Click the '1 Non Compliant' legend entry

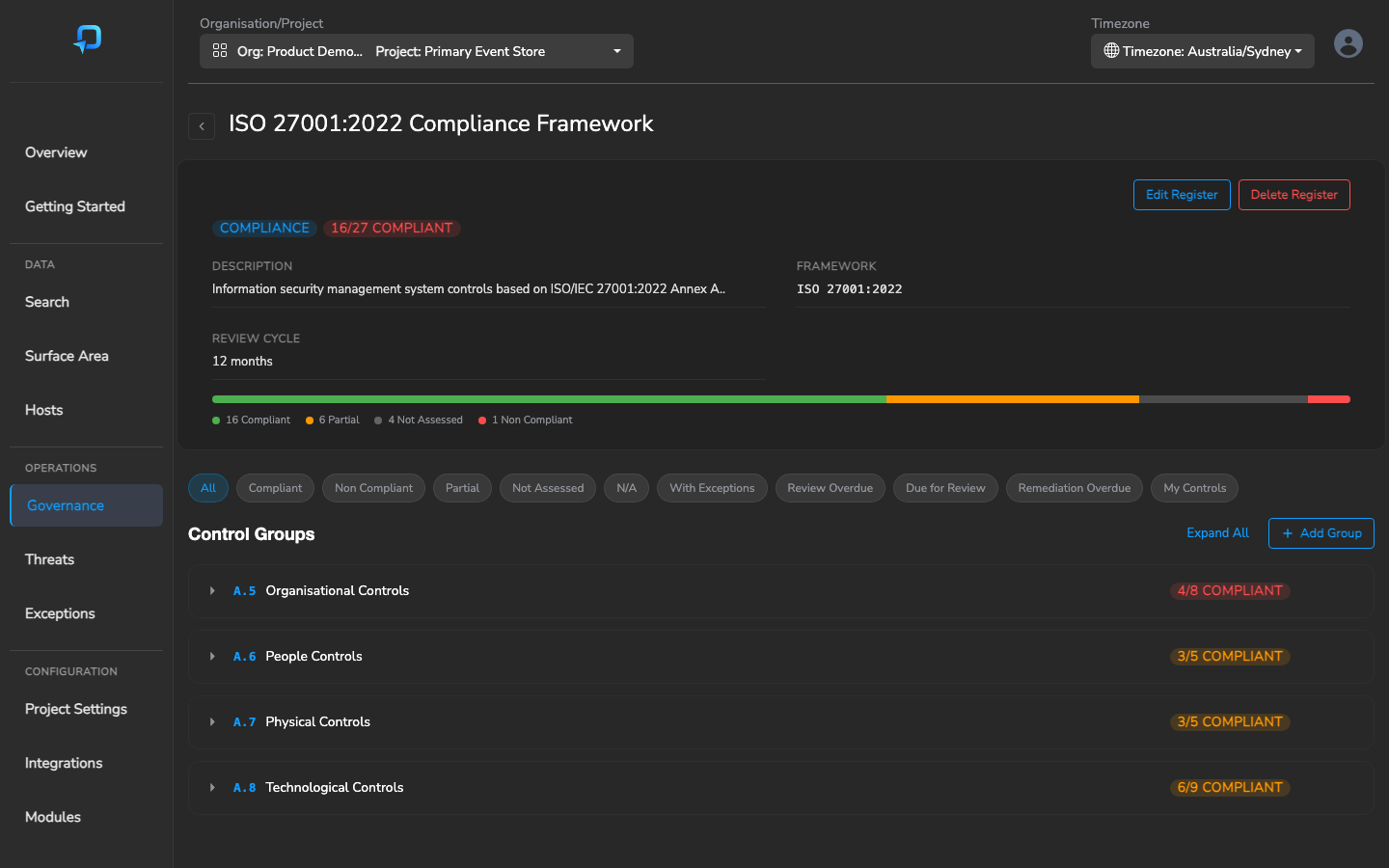(526, 420)
